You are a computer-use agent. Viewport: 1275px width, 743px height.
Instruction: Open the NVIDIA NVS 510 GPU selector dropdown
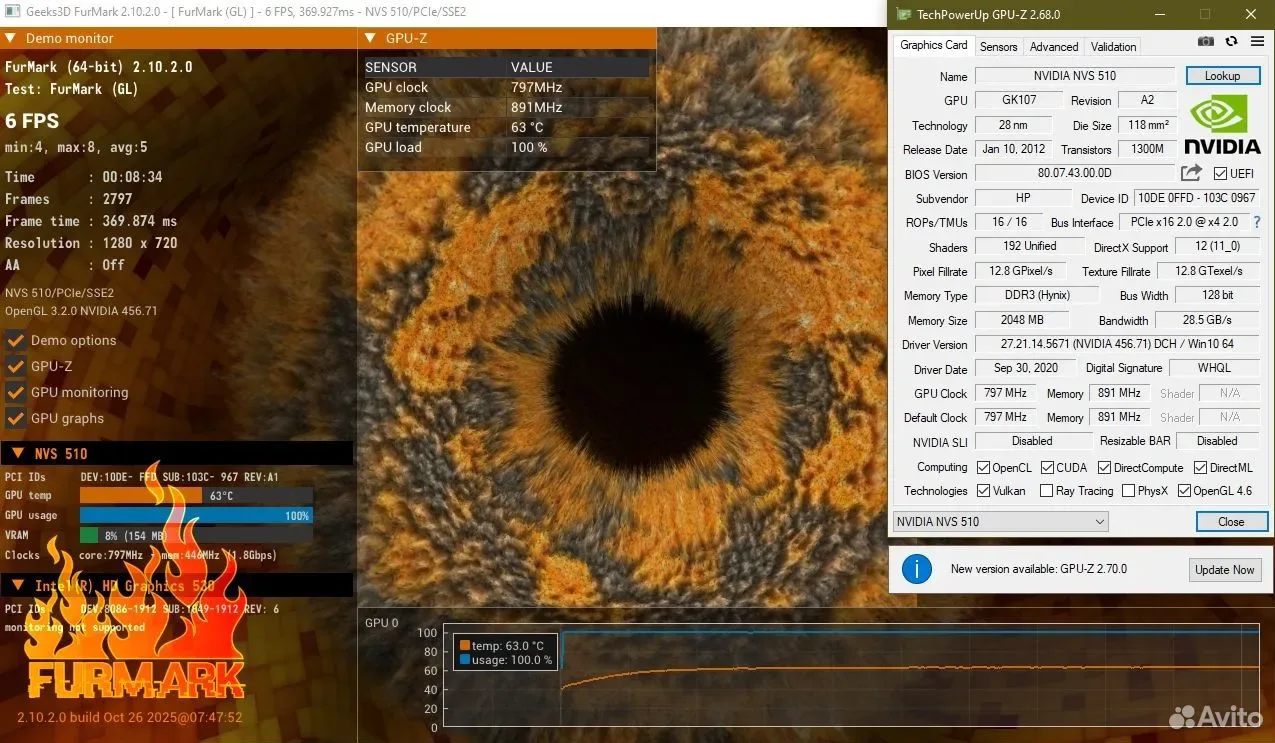(1000, 521)
